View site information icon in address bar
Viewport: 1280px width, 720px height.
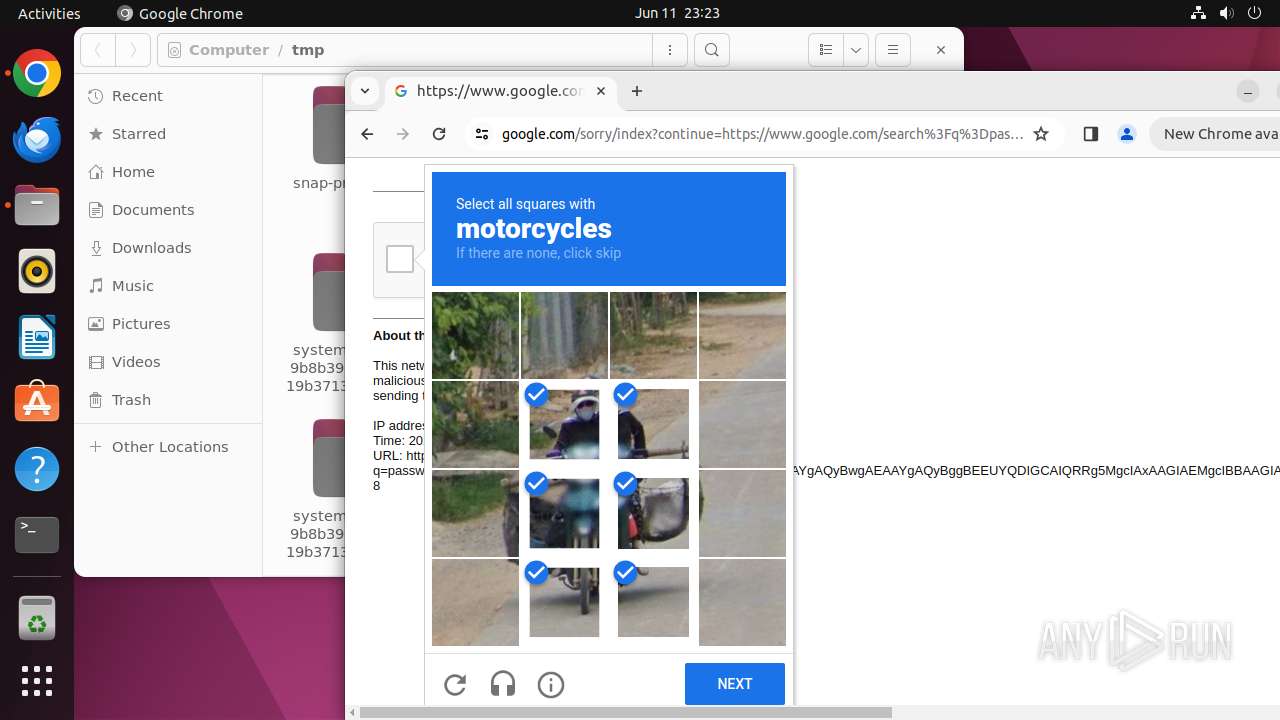point(481,134)
